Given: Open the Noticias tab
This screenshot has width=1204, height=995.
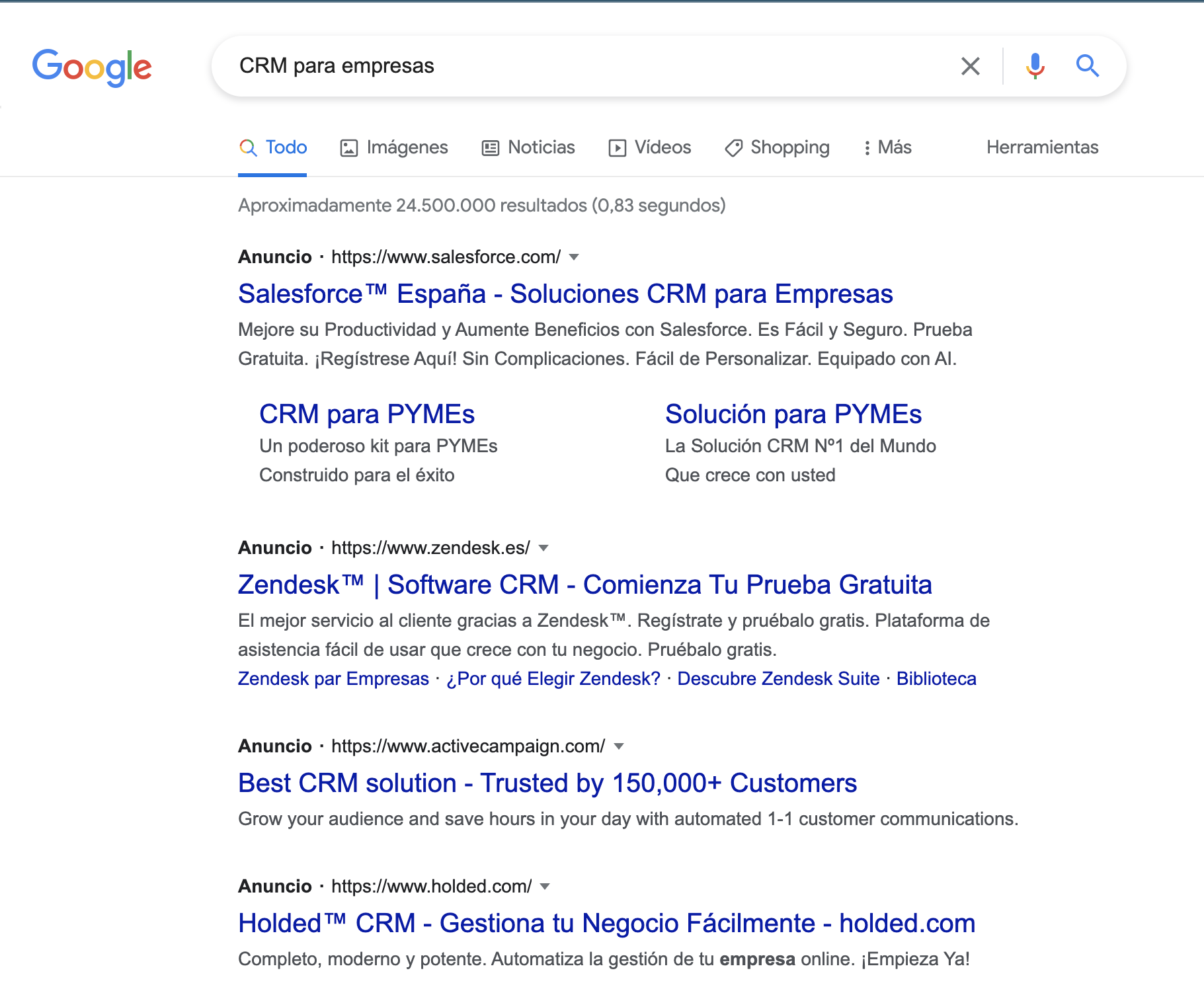Looking at the screenshot, I should (x=528, y=147).
